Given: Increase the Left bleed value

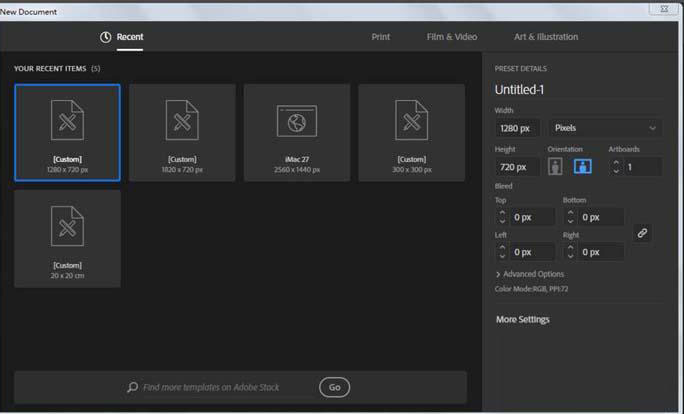Looking at the screenshot, I should (x=502, y=248).
